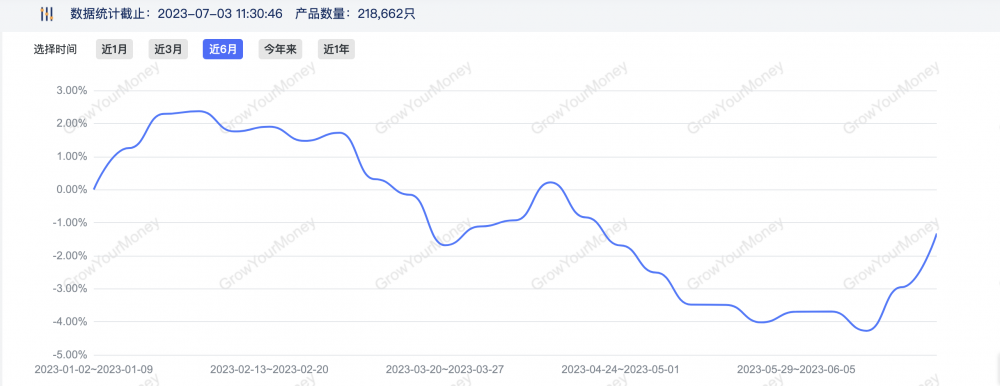1000x386 pixels.
Task: Click the line's starting point at 0.00%
Action: 94,189
